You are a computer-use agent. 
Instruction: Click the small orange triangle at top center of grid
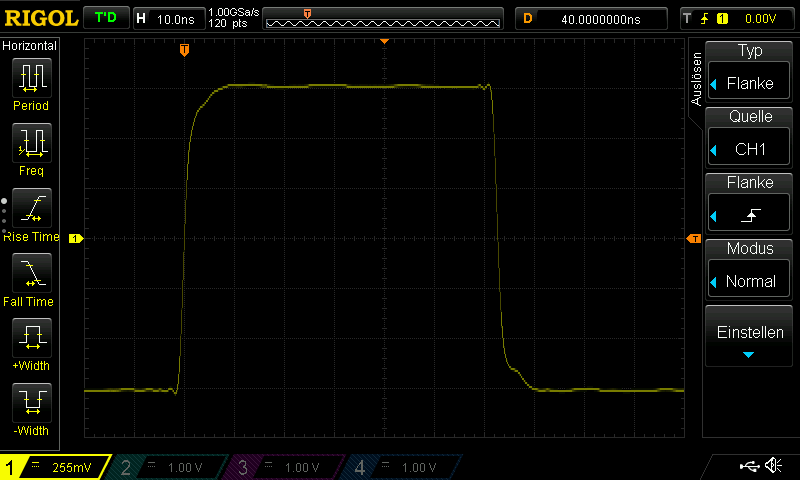tap(384, 41)
